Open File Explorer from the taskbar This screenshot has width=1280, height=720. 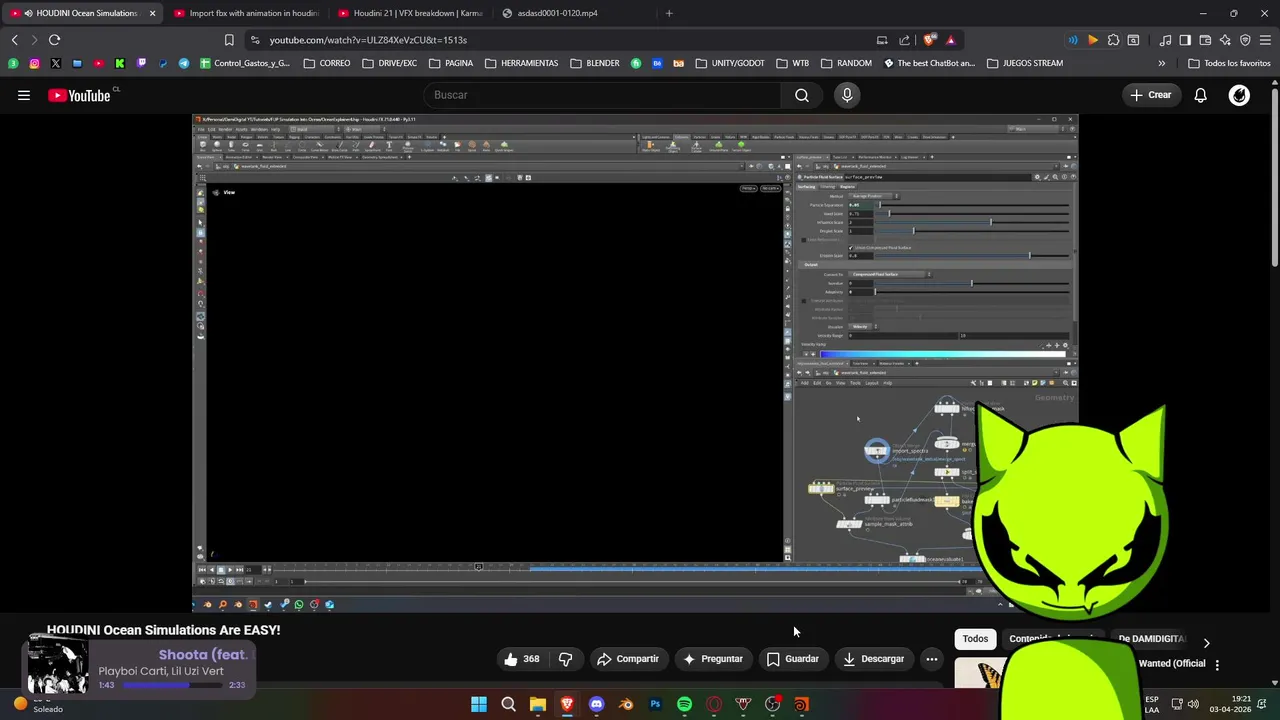(x=538, y=704)
